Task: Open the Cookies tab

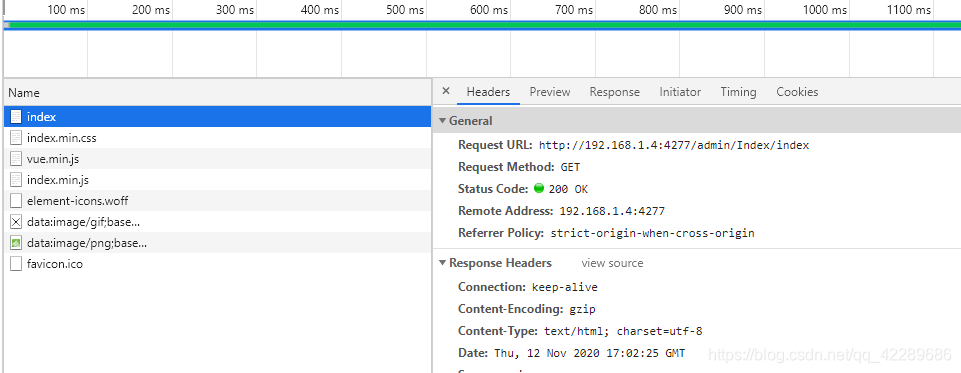Action: click(x=797, y=92)
